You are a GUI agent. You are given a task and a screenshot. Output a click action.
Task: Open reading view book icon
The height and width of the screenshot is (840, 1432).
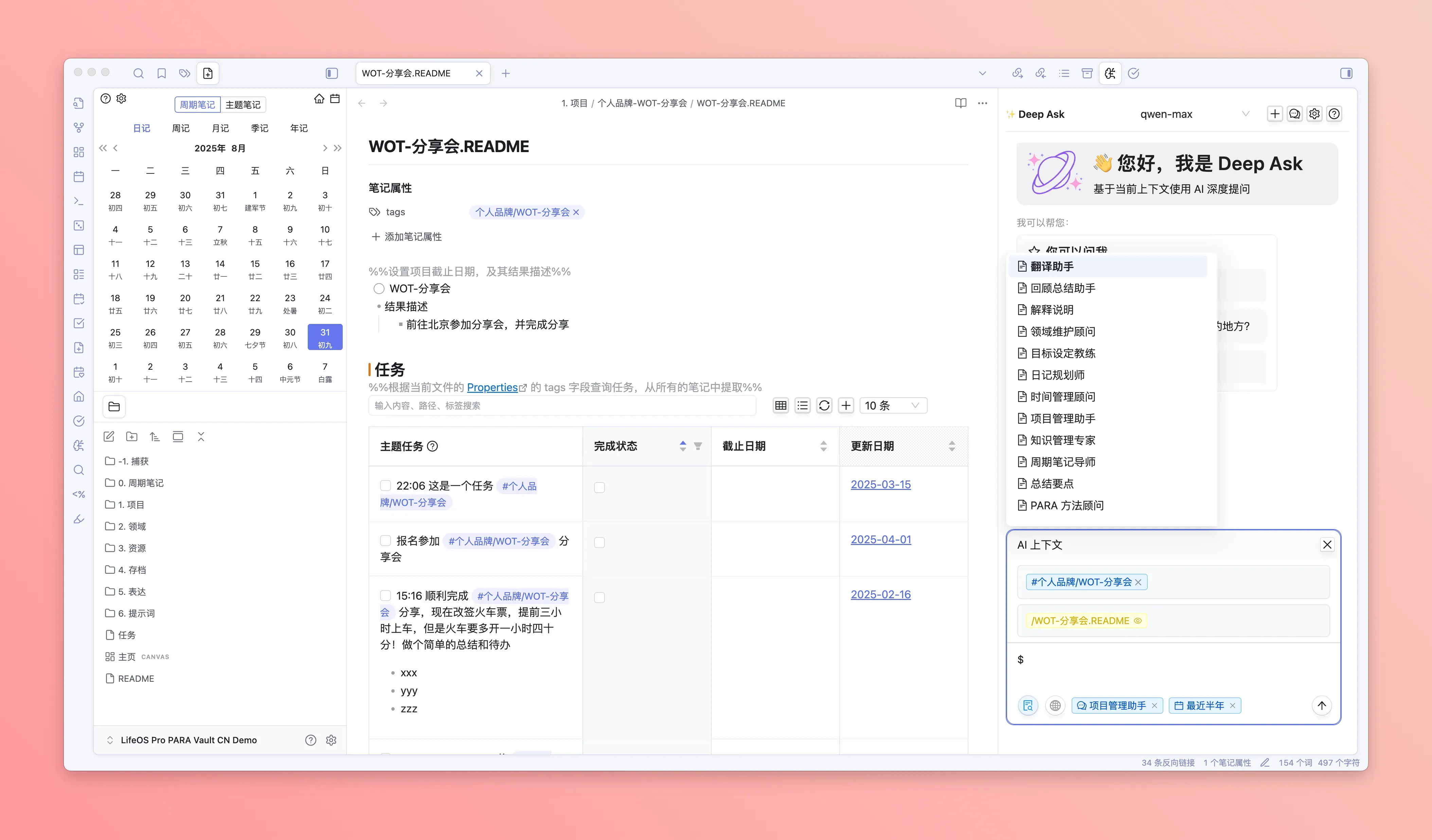(x=960, y=103)
